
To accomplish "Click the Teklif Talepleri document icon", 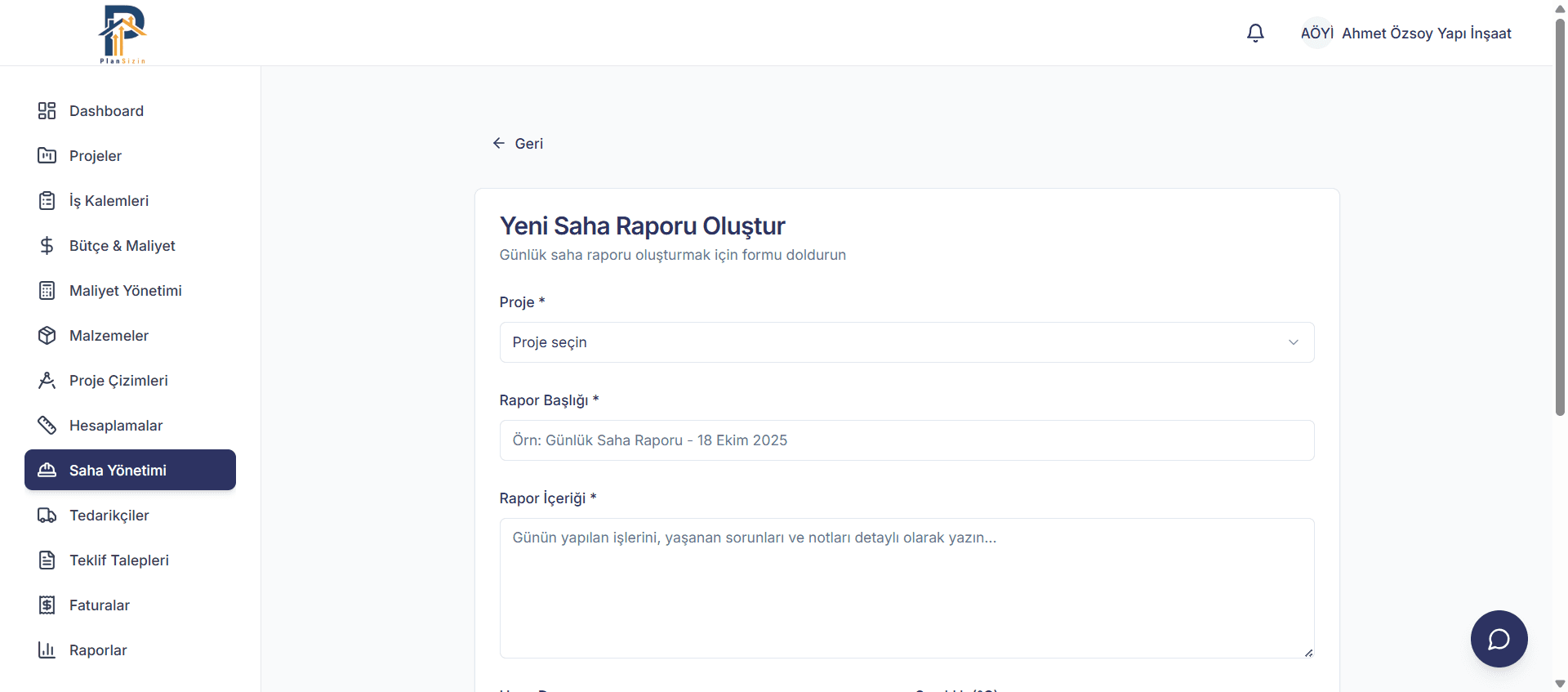I will click(x=47, y=560).
